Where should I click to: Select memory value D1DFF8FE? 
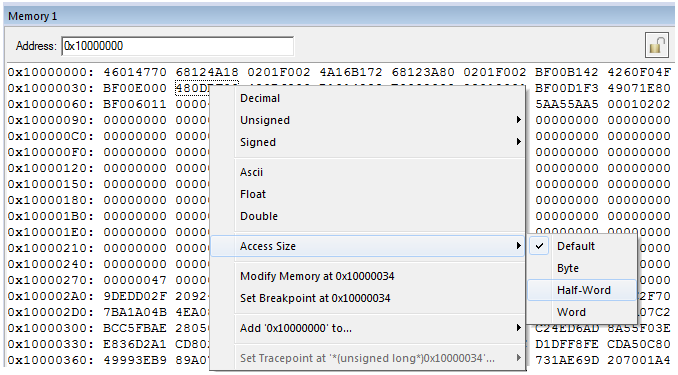point(566,344)
